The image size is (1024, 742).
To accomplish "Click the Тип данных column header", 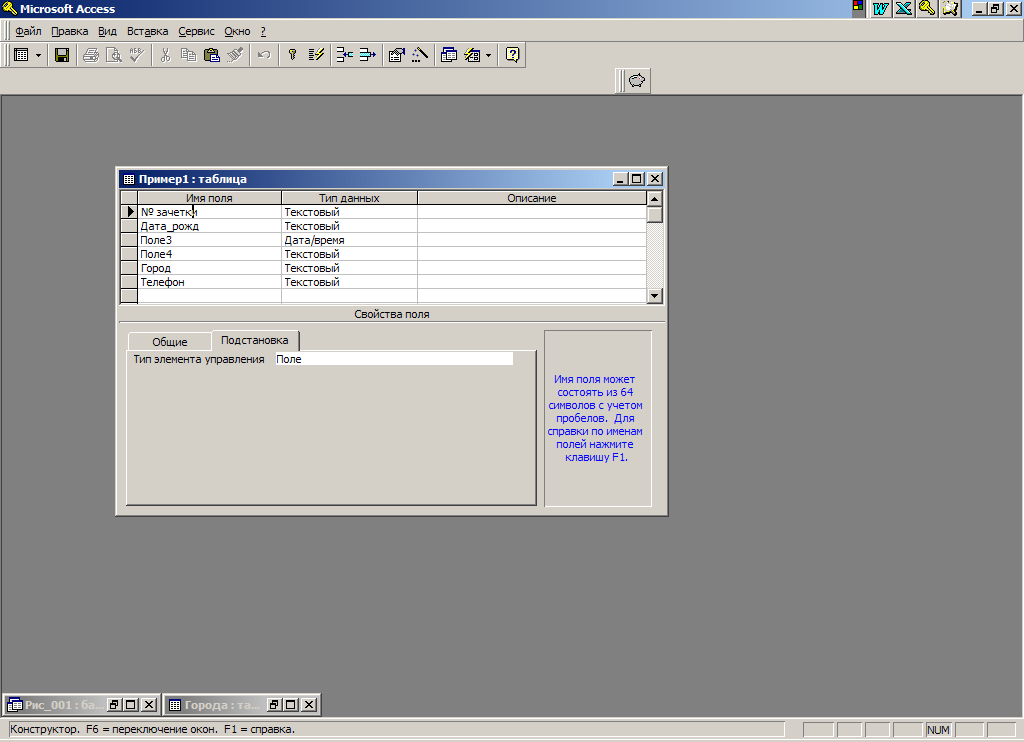I will click(349, 198).
